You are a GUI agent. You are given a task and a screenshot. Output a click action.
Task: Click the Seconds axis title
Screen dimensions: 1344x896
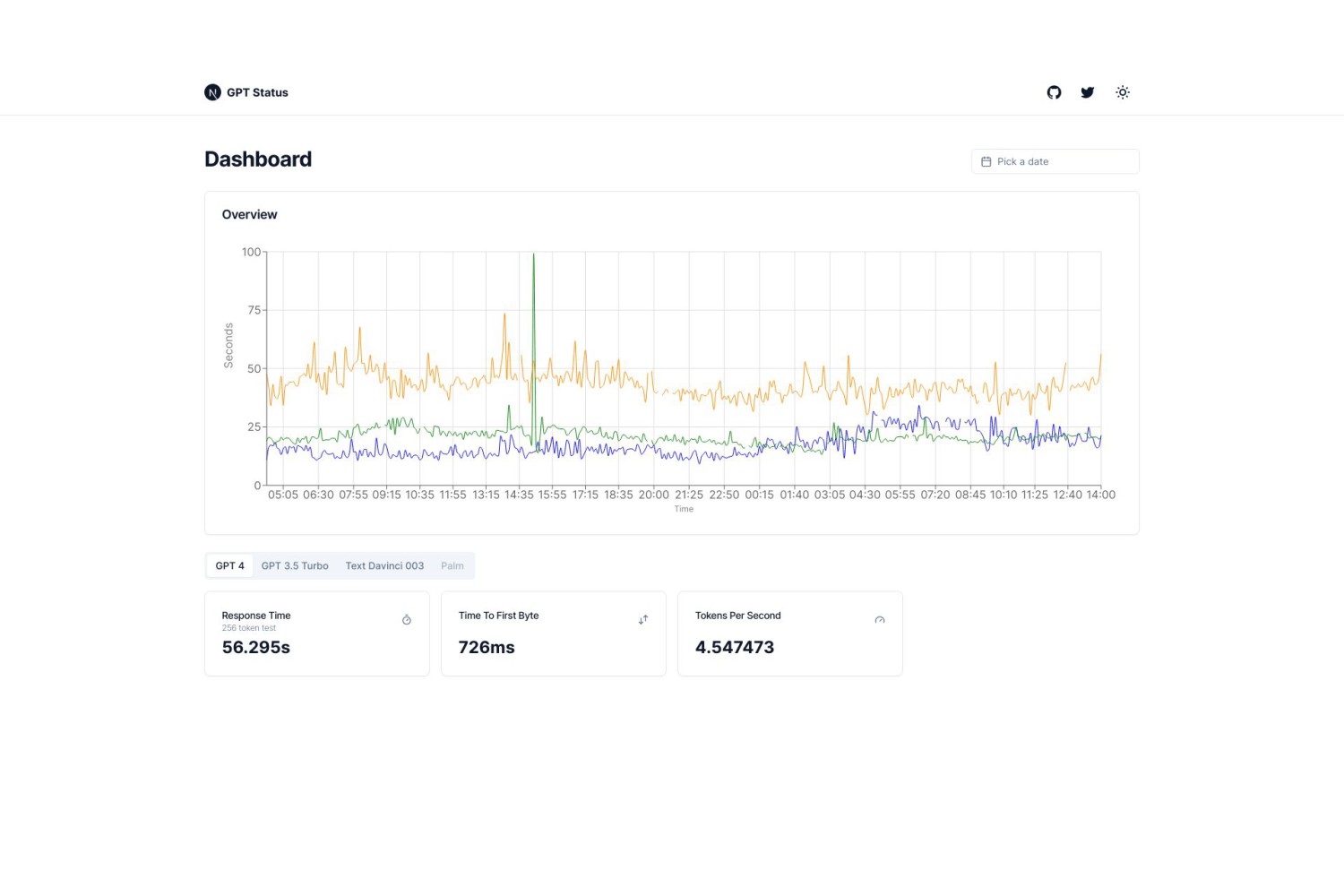coord(228,346)
